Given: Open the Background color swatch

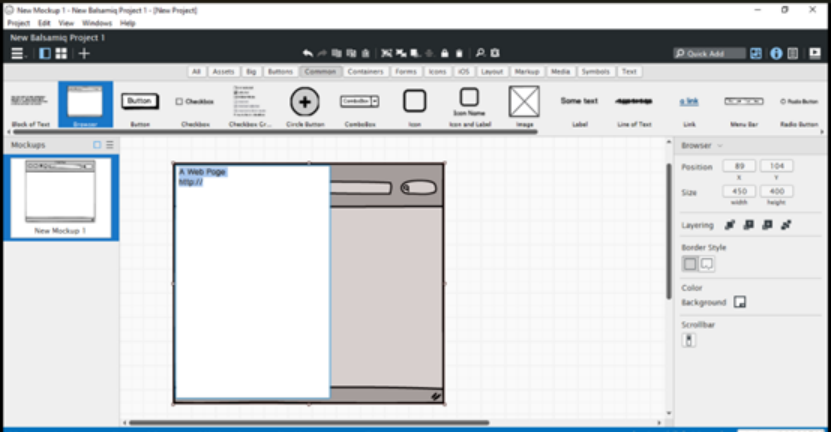Looking at the screenshot, I should point(739,302).
